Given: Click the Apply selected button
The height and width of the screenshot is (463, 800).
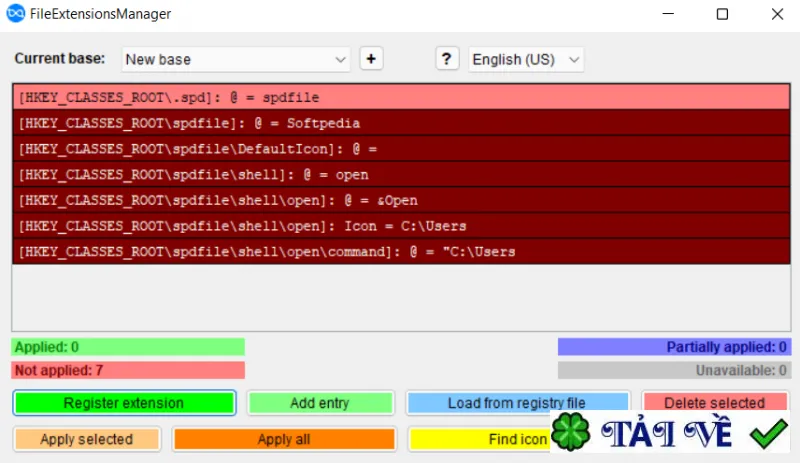Looking at the screenshot, I should [87, 439].
